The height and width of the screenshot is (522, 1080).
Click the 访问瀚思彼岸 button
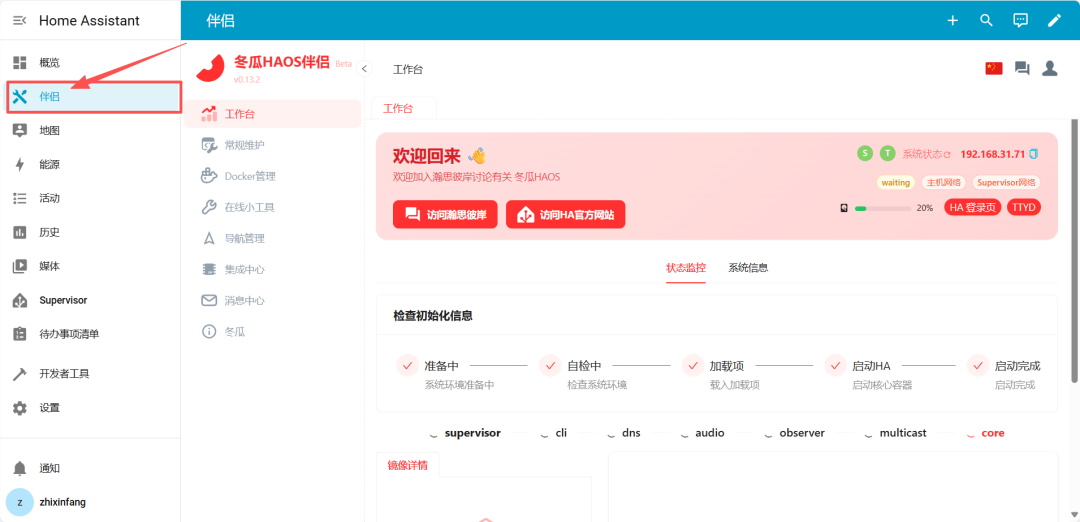445,214
